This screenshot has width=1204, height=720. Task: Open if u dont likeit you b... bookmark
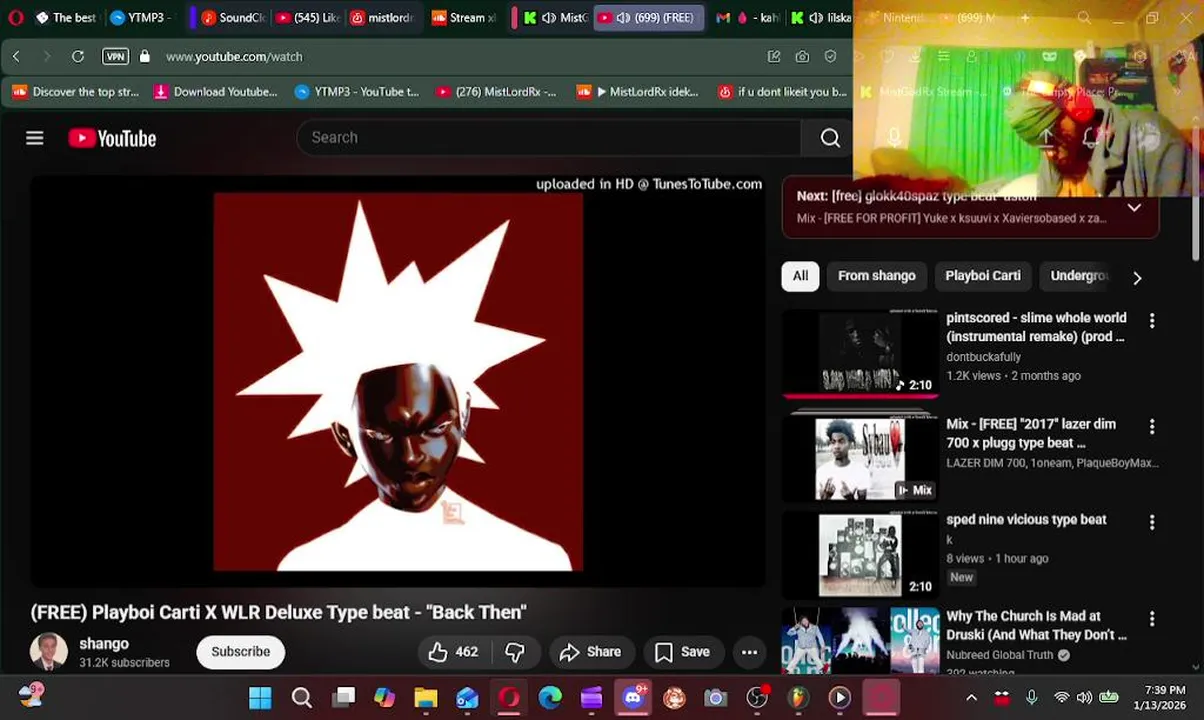point(782,92)
